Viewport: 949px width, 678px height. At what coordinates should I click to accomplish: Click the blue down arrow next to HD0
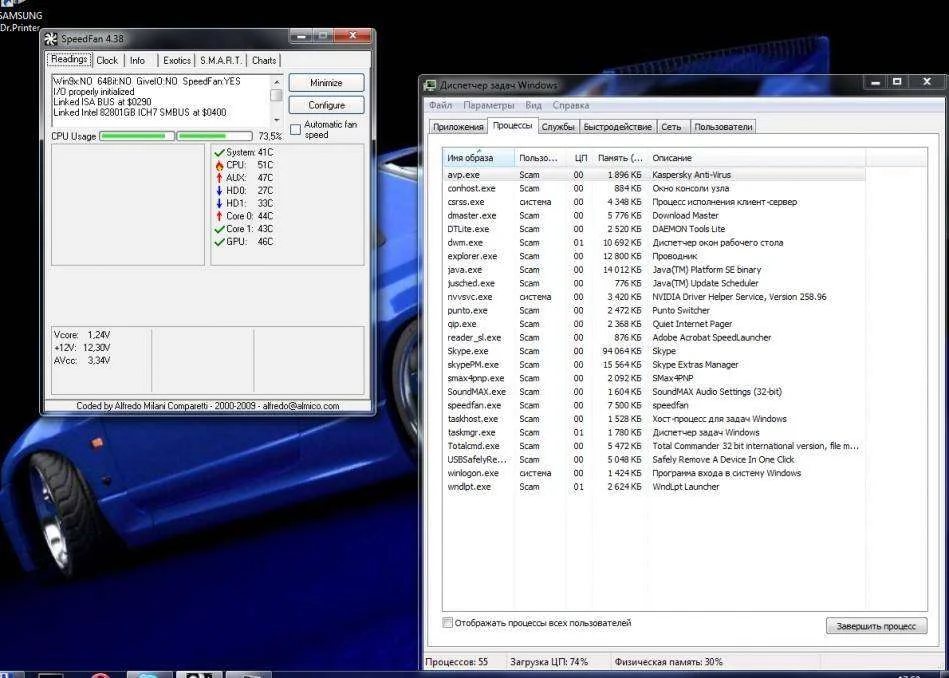click(219, 190)
